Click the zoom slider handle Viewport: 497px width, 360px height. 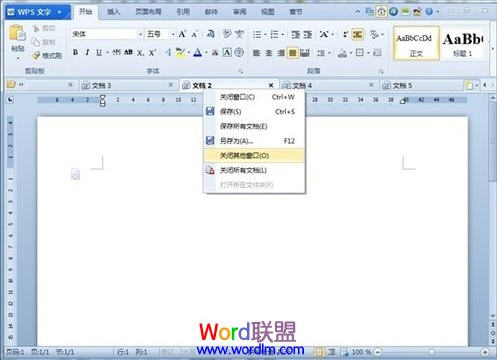tap(431, 352)
